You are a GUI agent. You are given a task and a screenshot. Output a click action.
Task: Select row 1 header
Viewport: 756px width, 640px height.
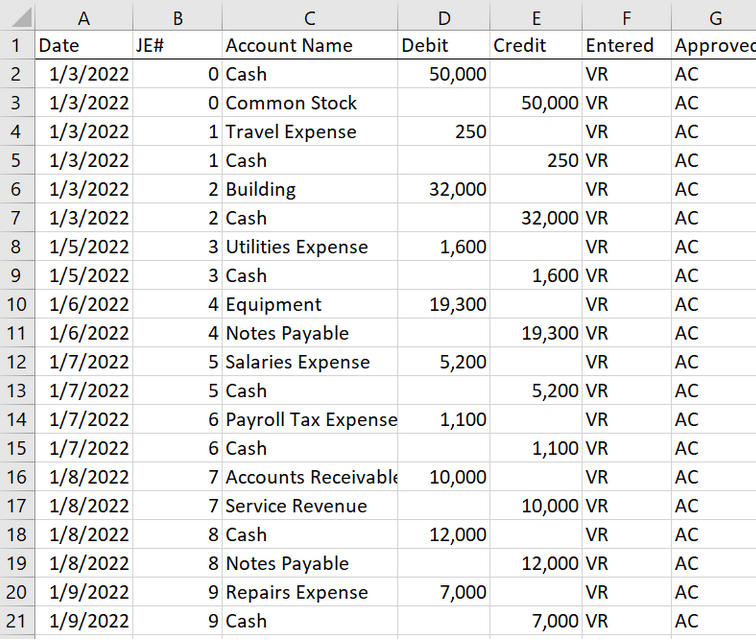point(17,45)
